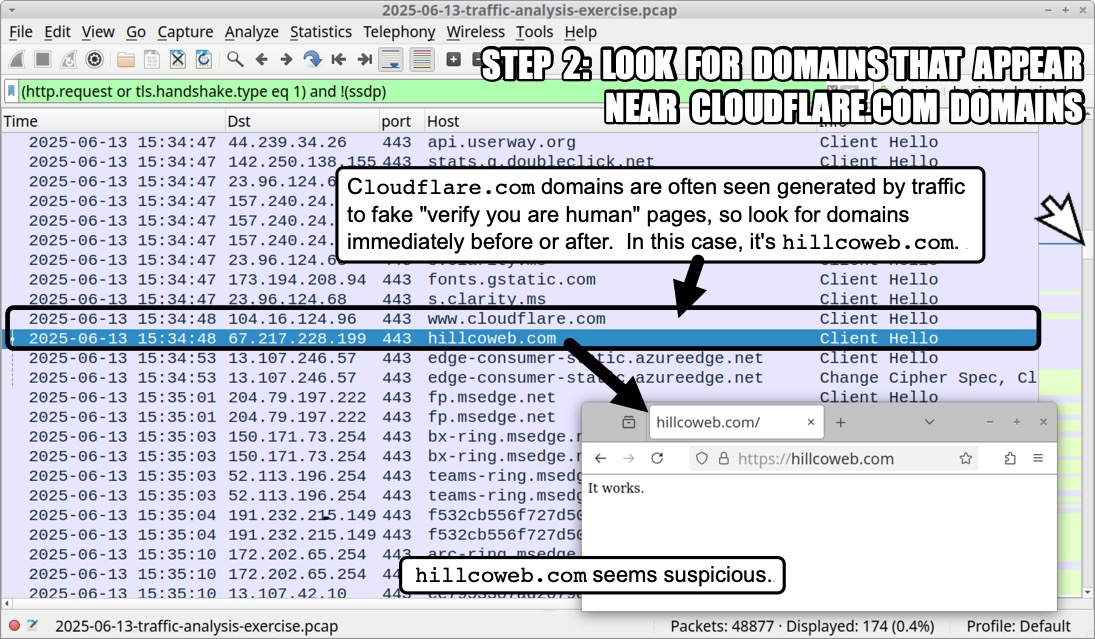This screenshot has width=1095, height=639.
Task: Click the Profile: Default status entry
Action: [x=1017, y=626]
